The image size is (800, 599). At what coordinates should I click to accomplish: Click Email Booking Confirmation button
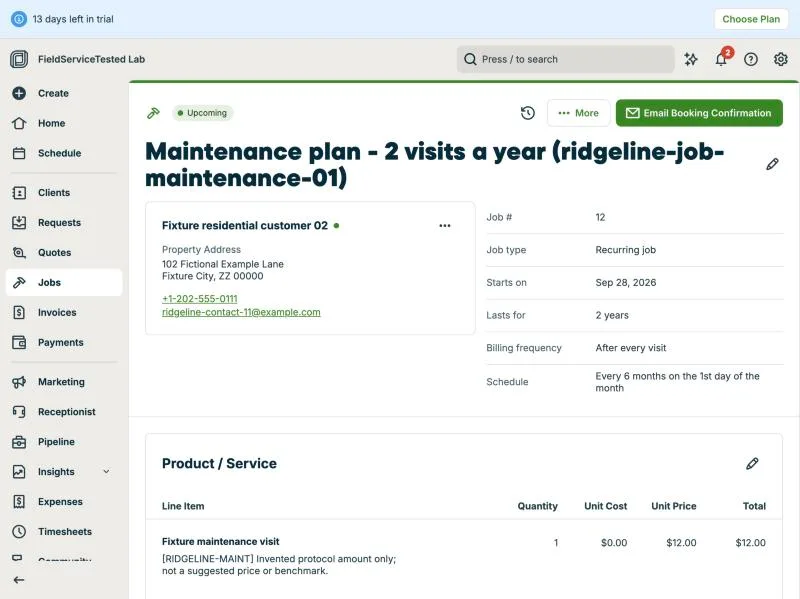[699, 113]
